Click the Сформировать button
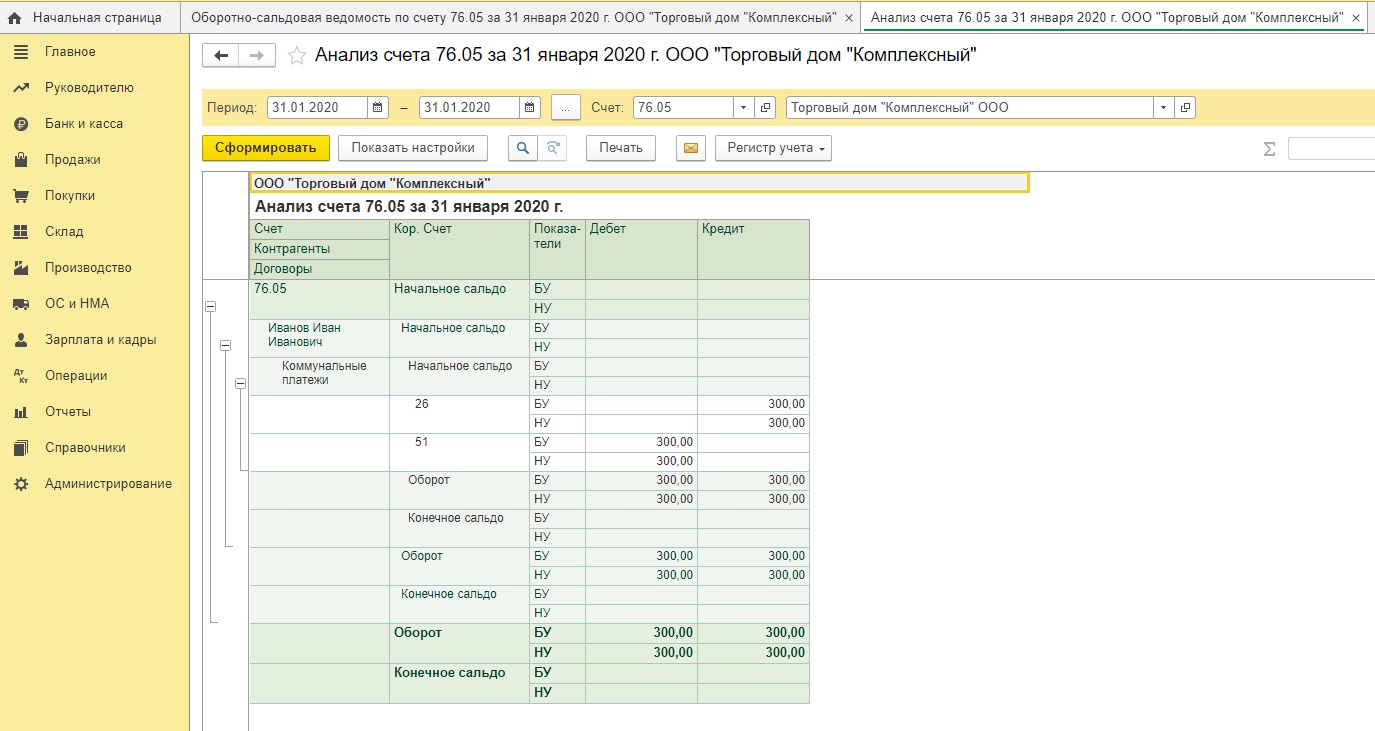Image resolution: width=1375 pixels, height=731 pixels. [265, 148]
